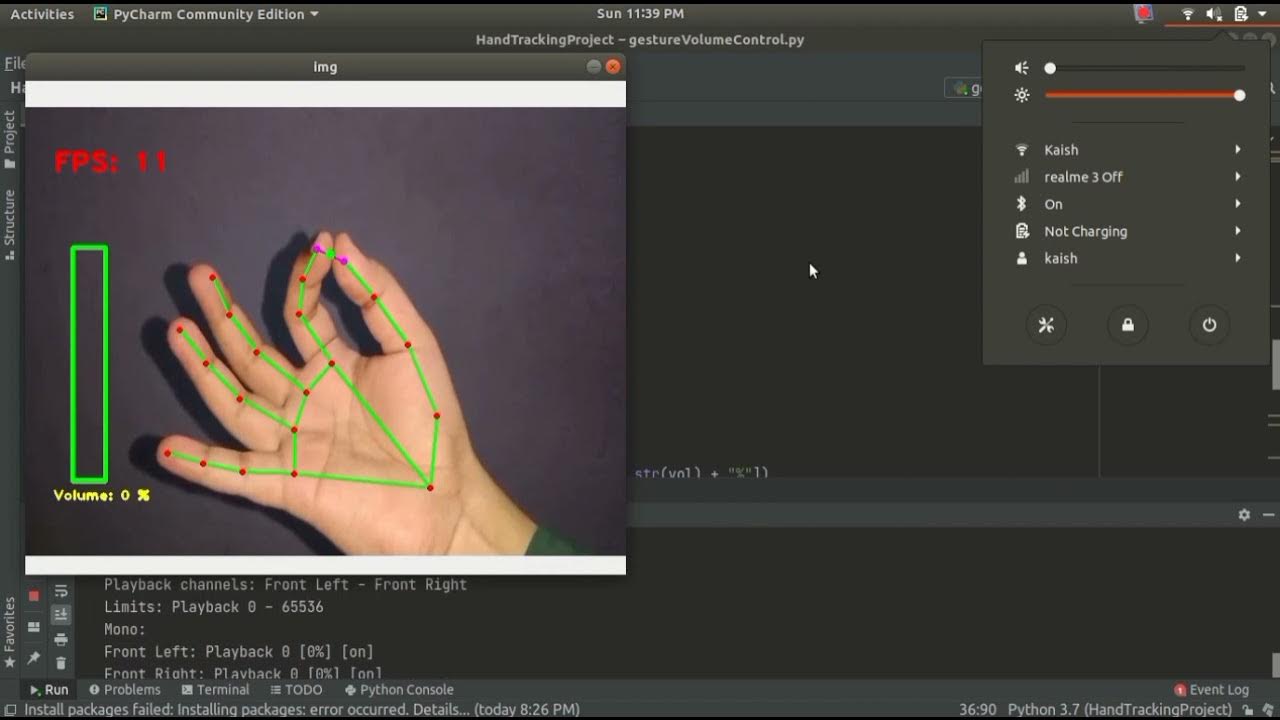Click the 'Playback channels: Front Left - Front Right' line

pyautogui.click(x=285, y=585)
